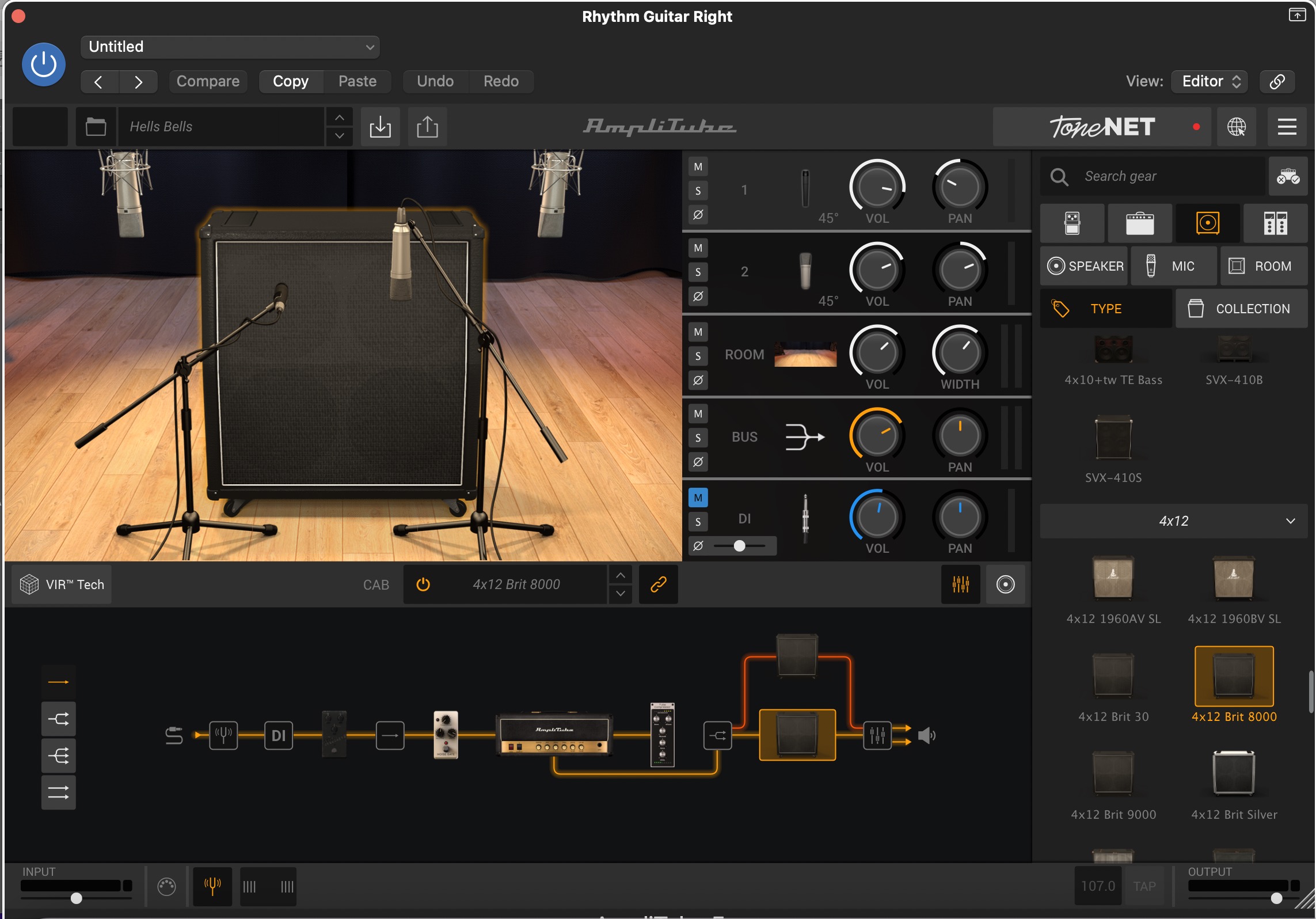The width and height of the screenshot is (1316, 919).
Task: Select the single series signal routing
Action: tap(58, 682)
